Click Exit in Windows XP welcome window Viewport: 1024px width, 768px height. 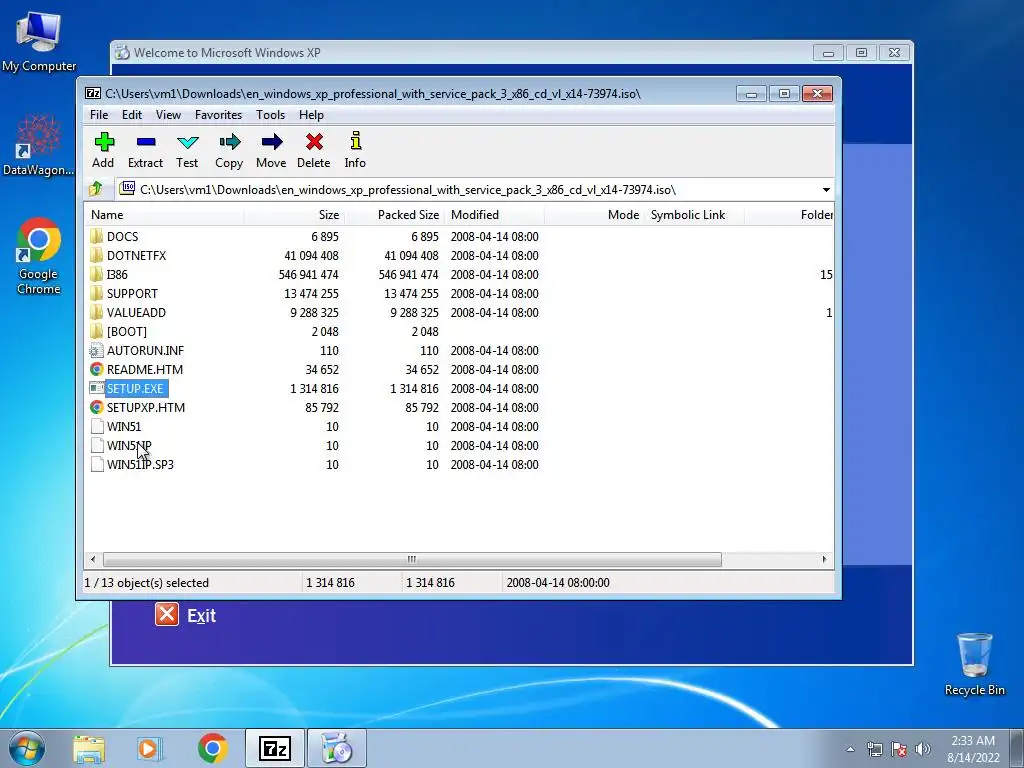(x=186, y=615)
